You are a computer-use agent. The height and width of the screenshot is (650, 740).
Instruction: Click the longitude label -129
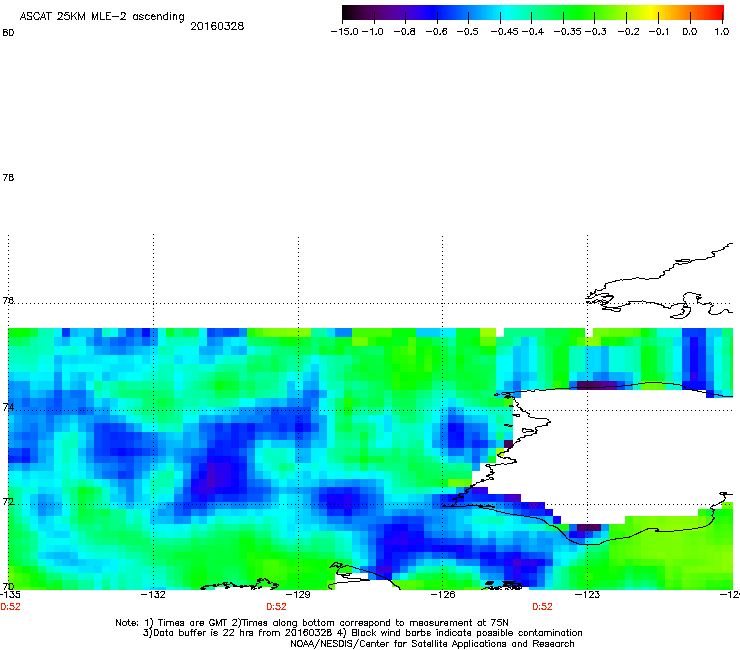click(x=298, y=595)
